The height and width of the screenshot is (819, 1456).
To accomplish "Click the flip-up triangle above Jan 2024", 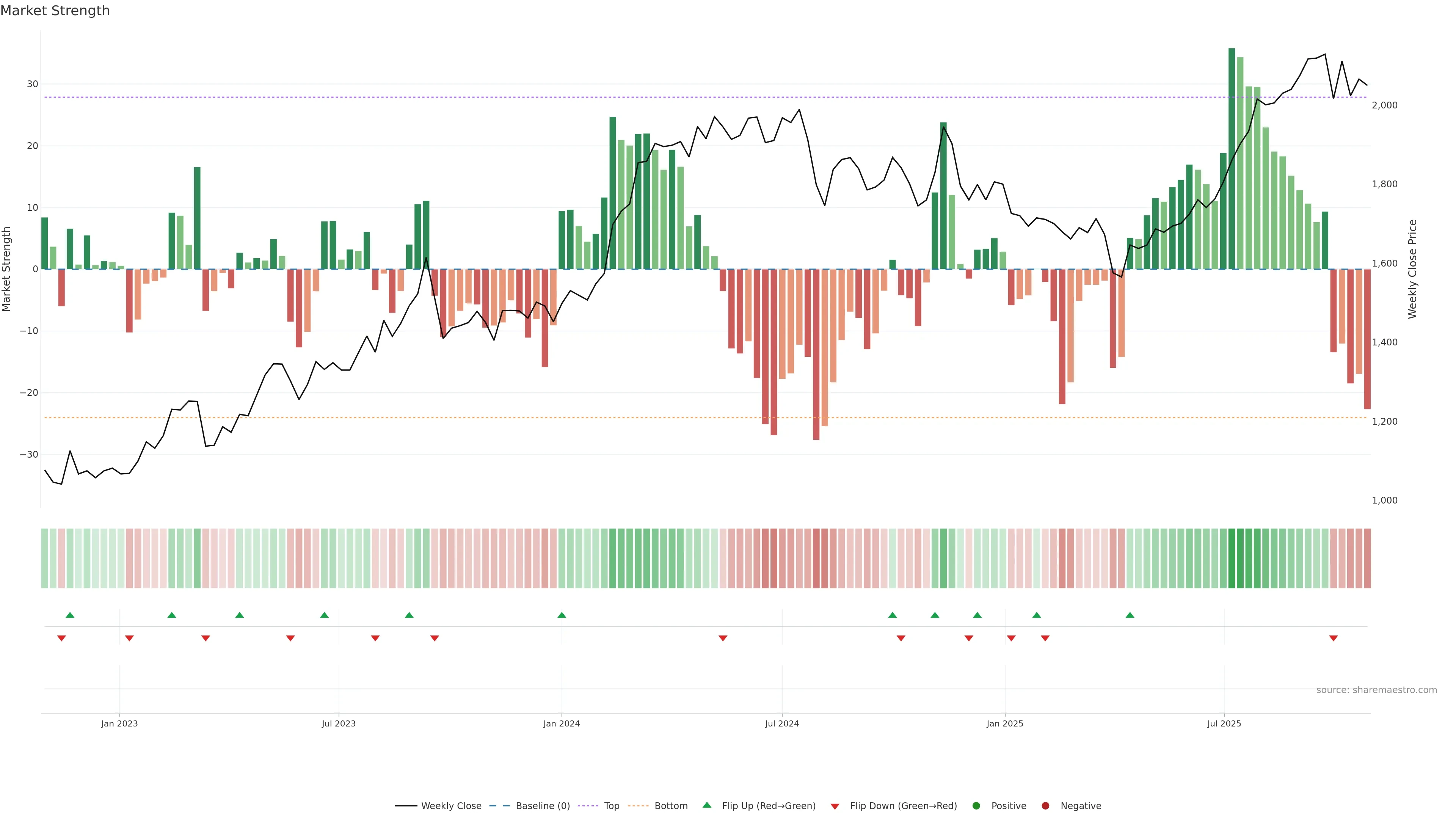I will click(561, 615).
